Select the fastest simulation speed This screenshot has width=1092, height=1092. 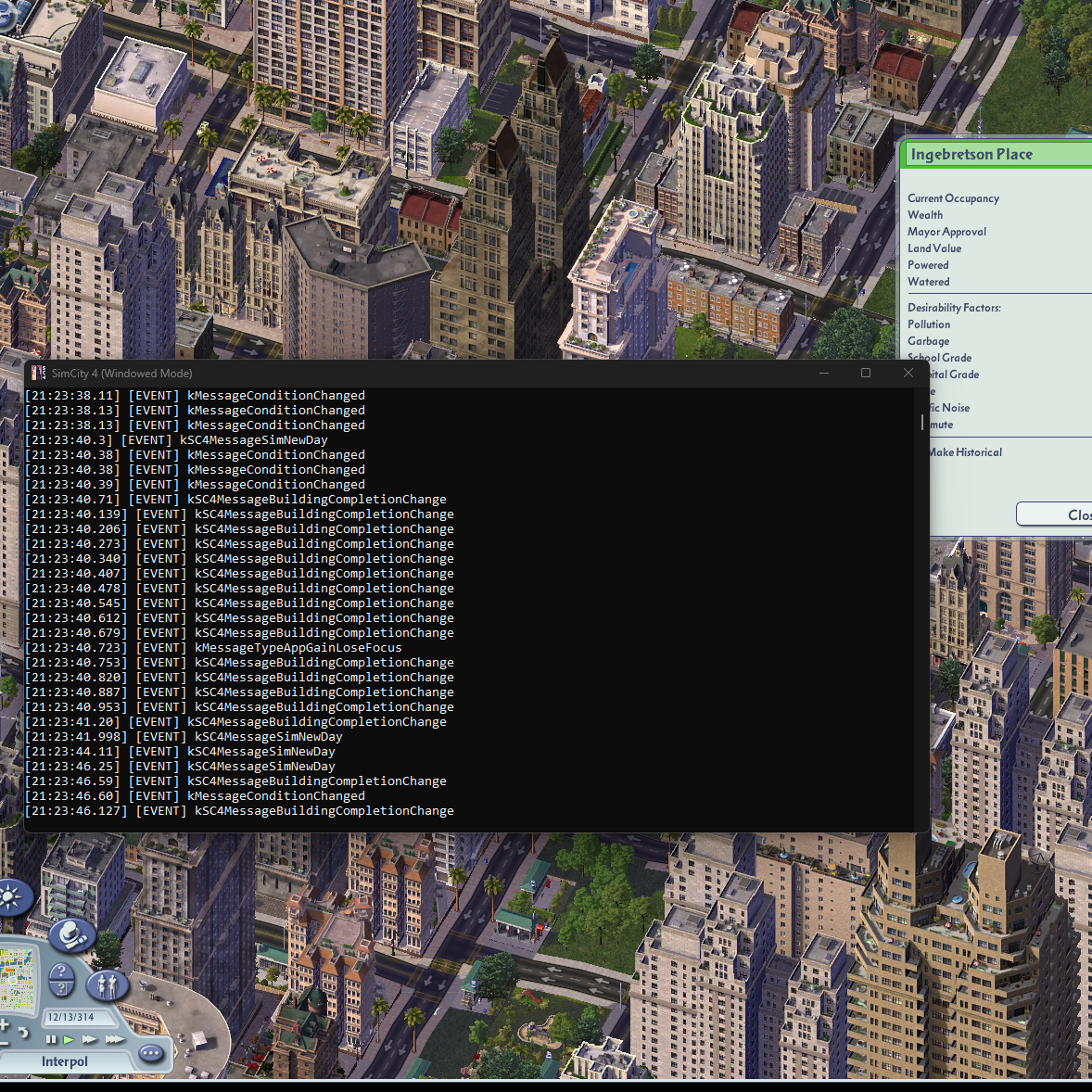pyautogui.click(x=112, y=1039)
